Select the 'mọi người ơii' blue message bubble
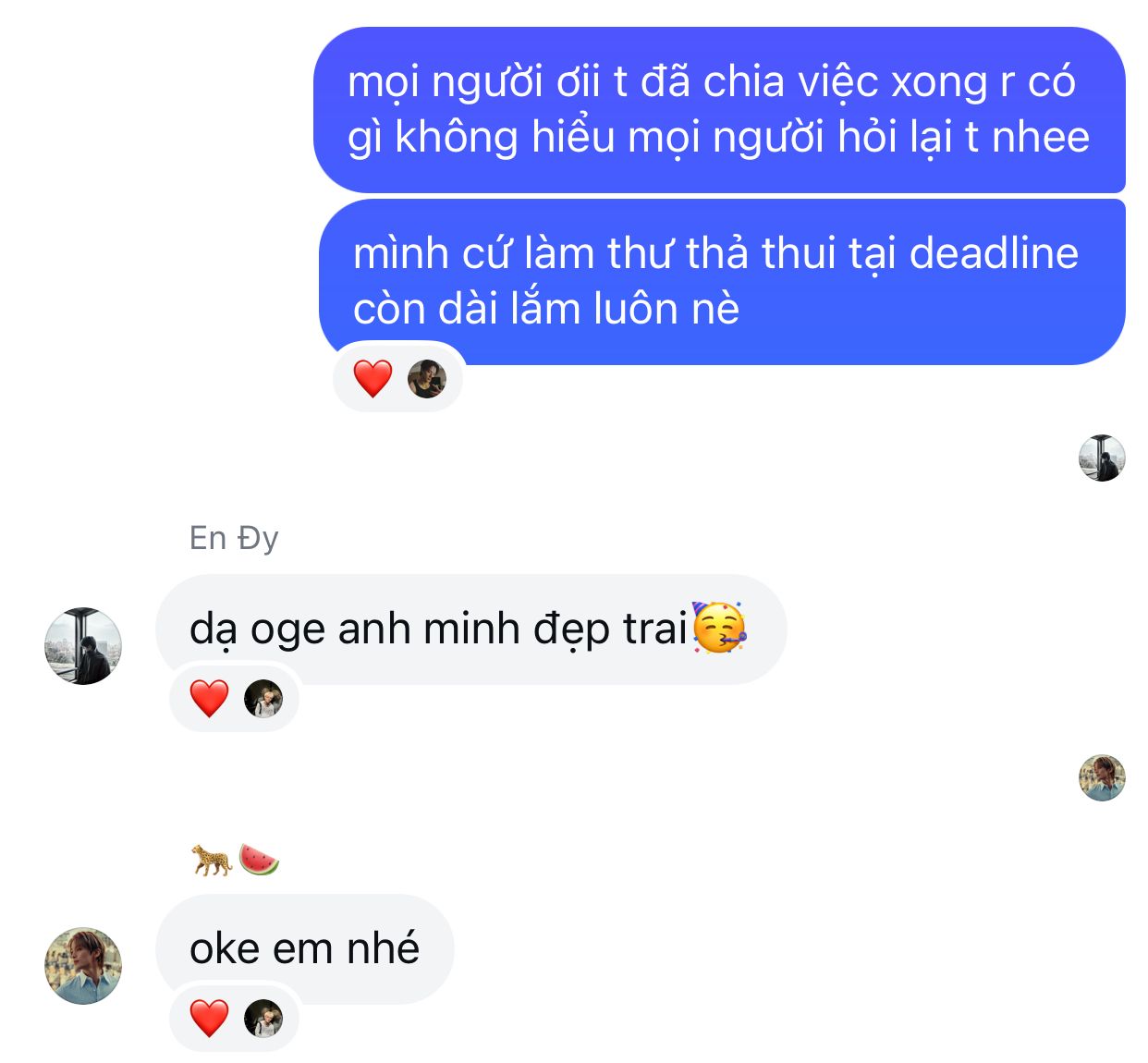Viewport: 1148px width, 1063px height. pos(719,110)
